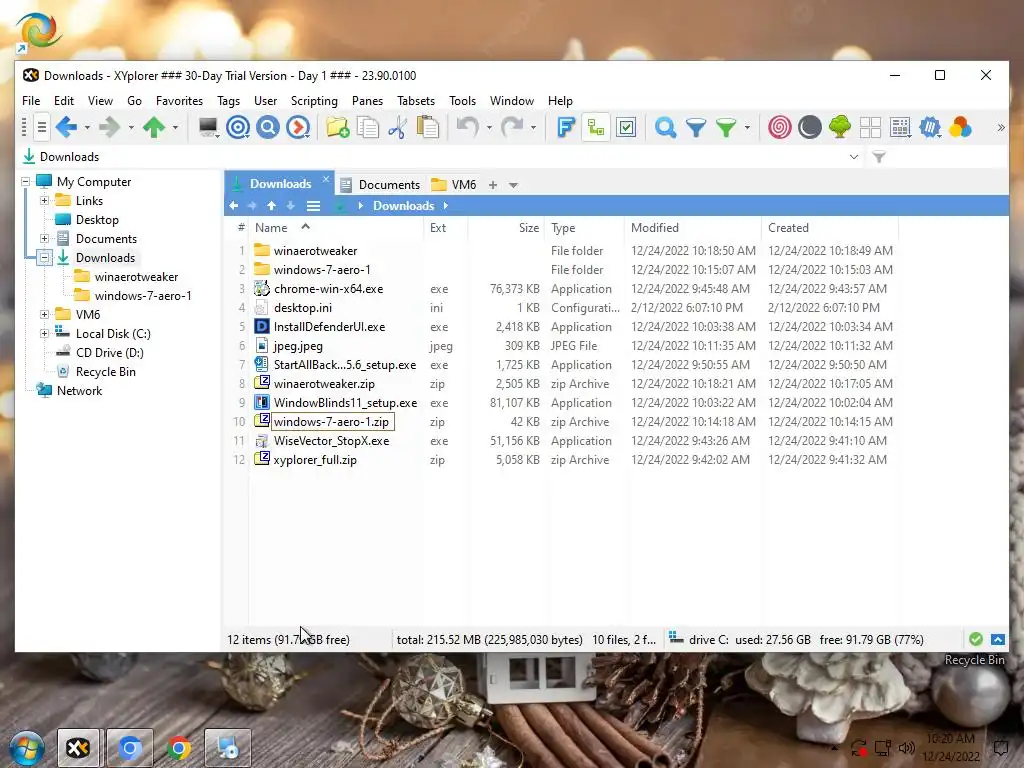This screenshot has height=768, width=1024.
Task: Click breadcrumb bar hamburger menu
Action: point(313,206)
